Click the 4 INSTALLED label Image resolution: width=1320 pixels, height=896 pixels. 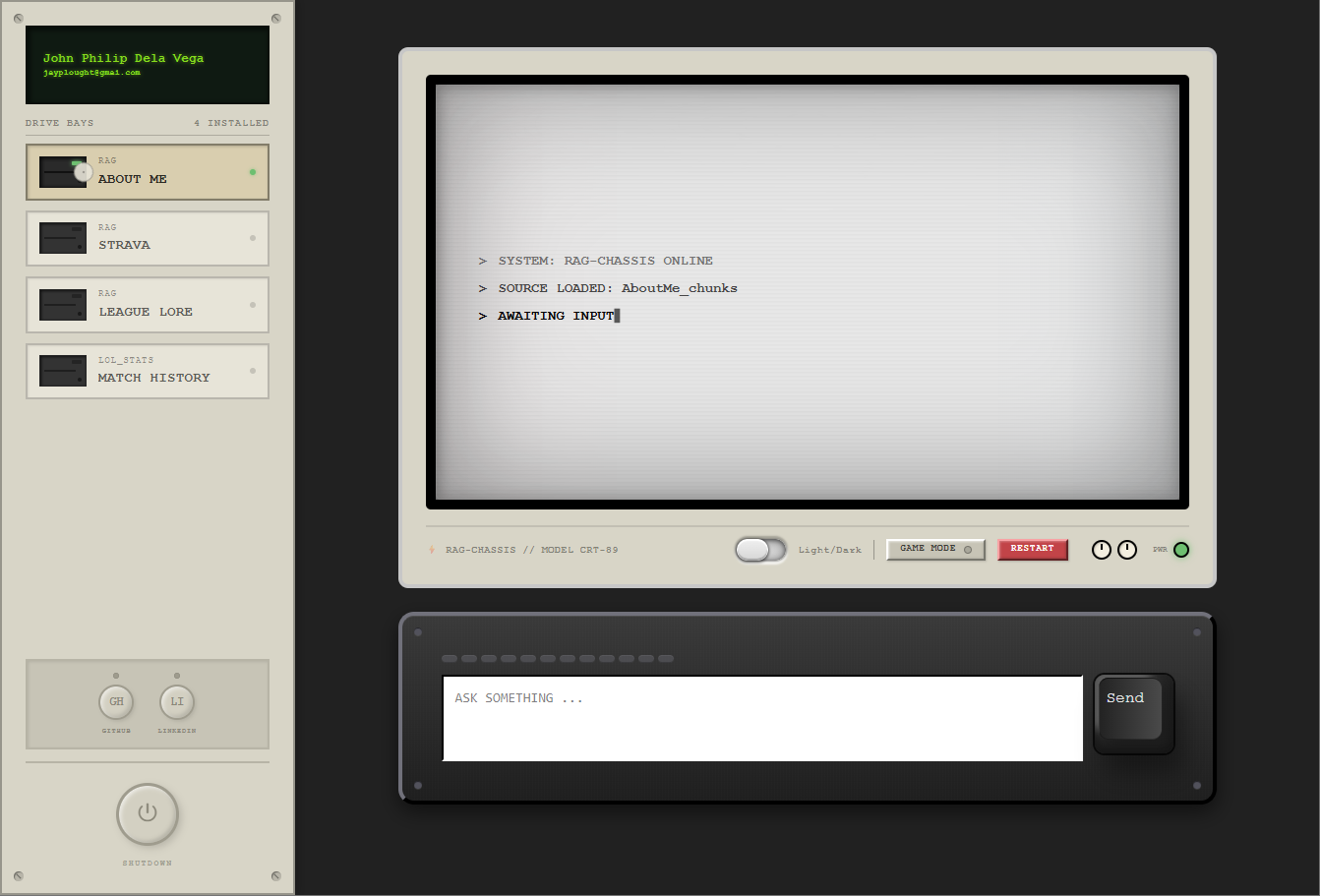click(x=231, y=123)
